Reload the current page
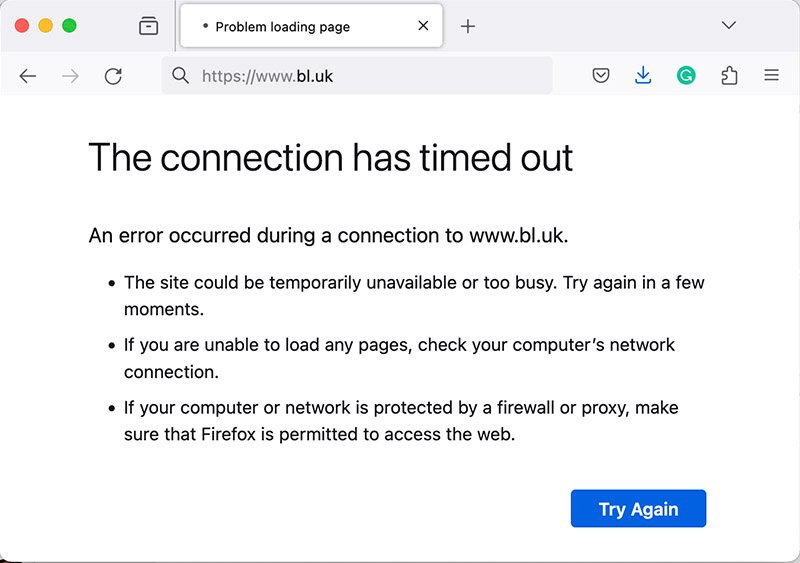This screenshot has width=800, height=563. click(113, 76)
